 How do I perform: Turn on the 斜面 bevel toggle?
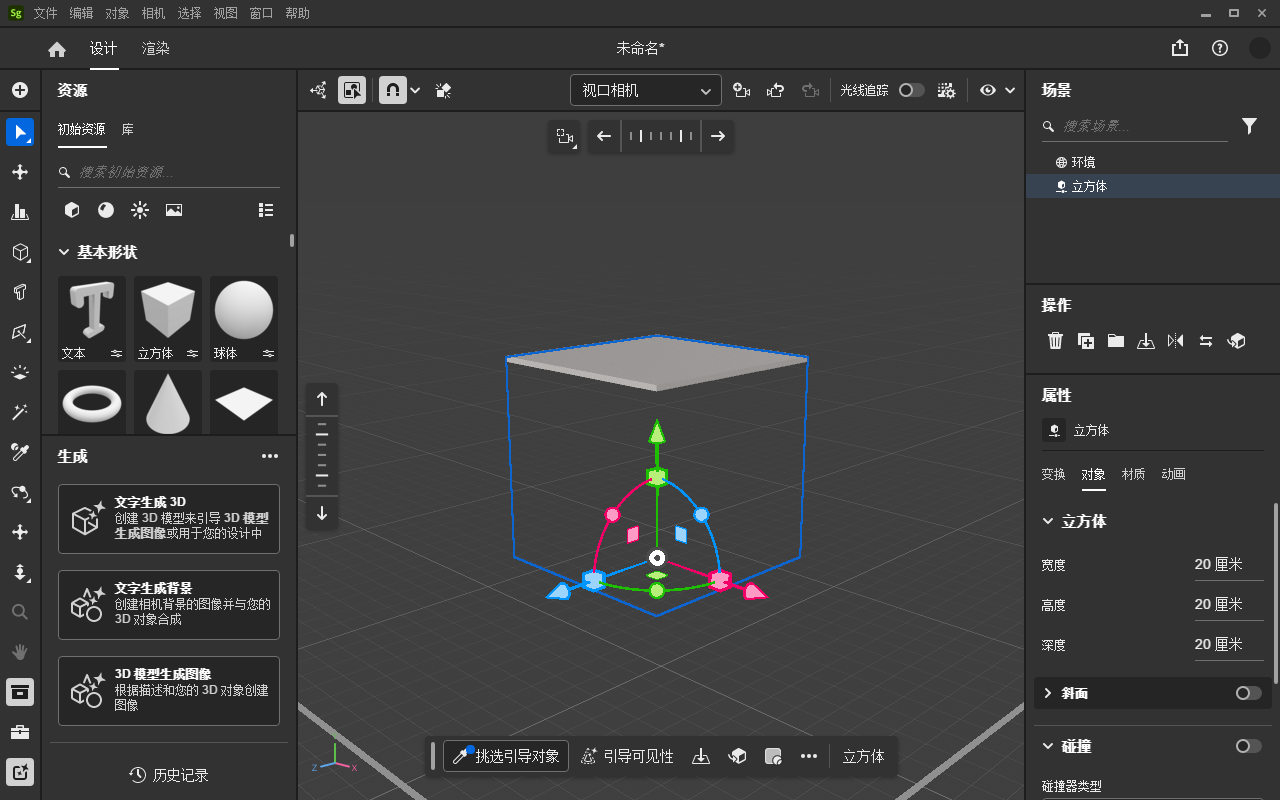click(1246, 693)
